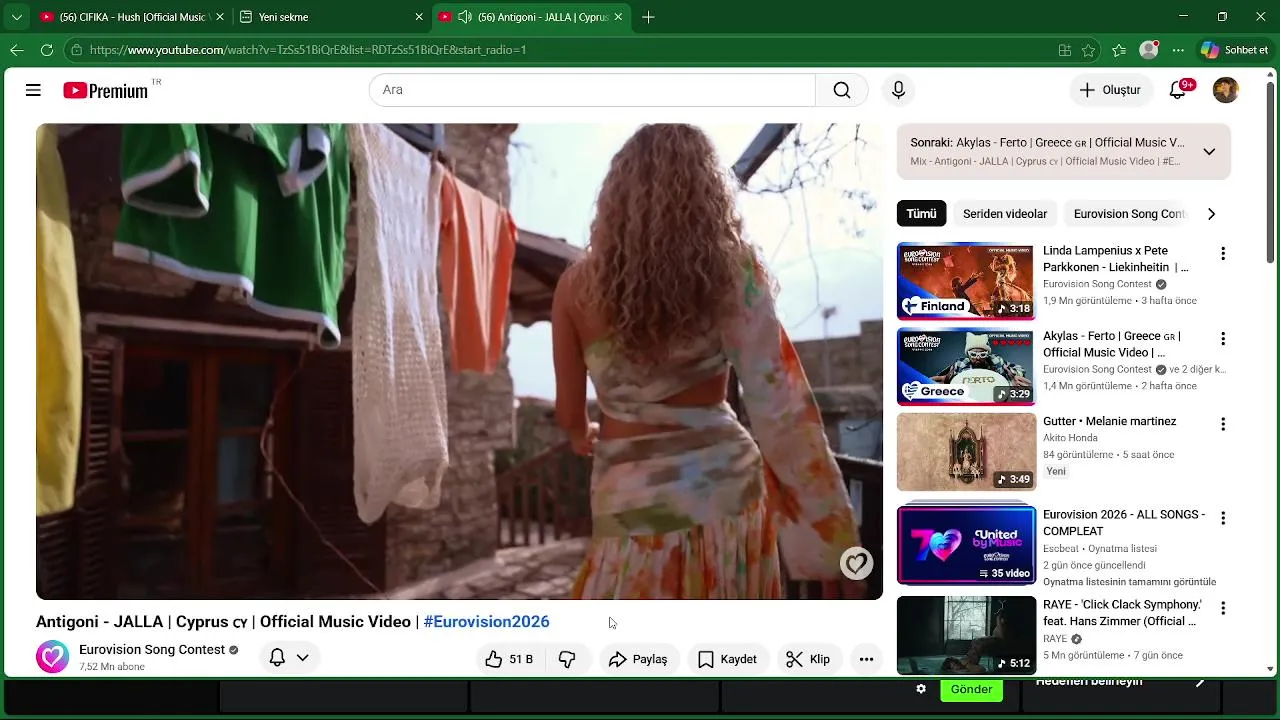1280x720 pixels.
Task: Share the video with Paylaş
Action: 638,659
